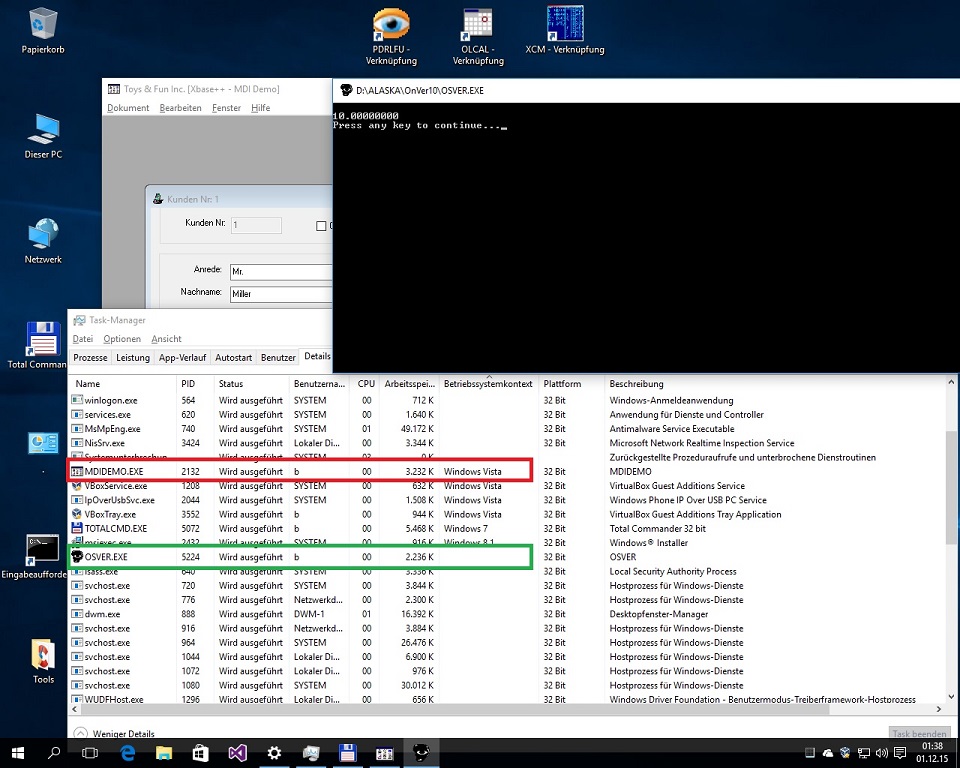960x768 pixels.
Task: Click the Task beenden button
Action: click(x=919, y=733)
